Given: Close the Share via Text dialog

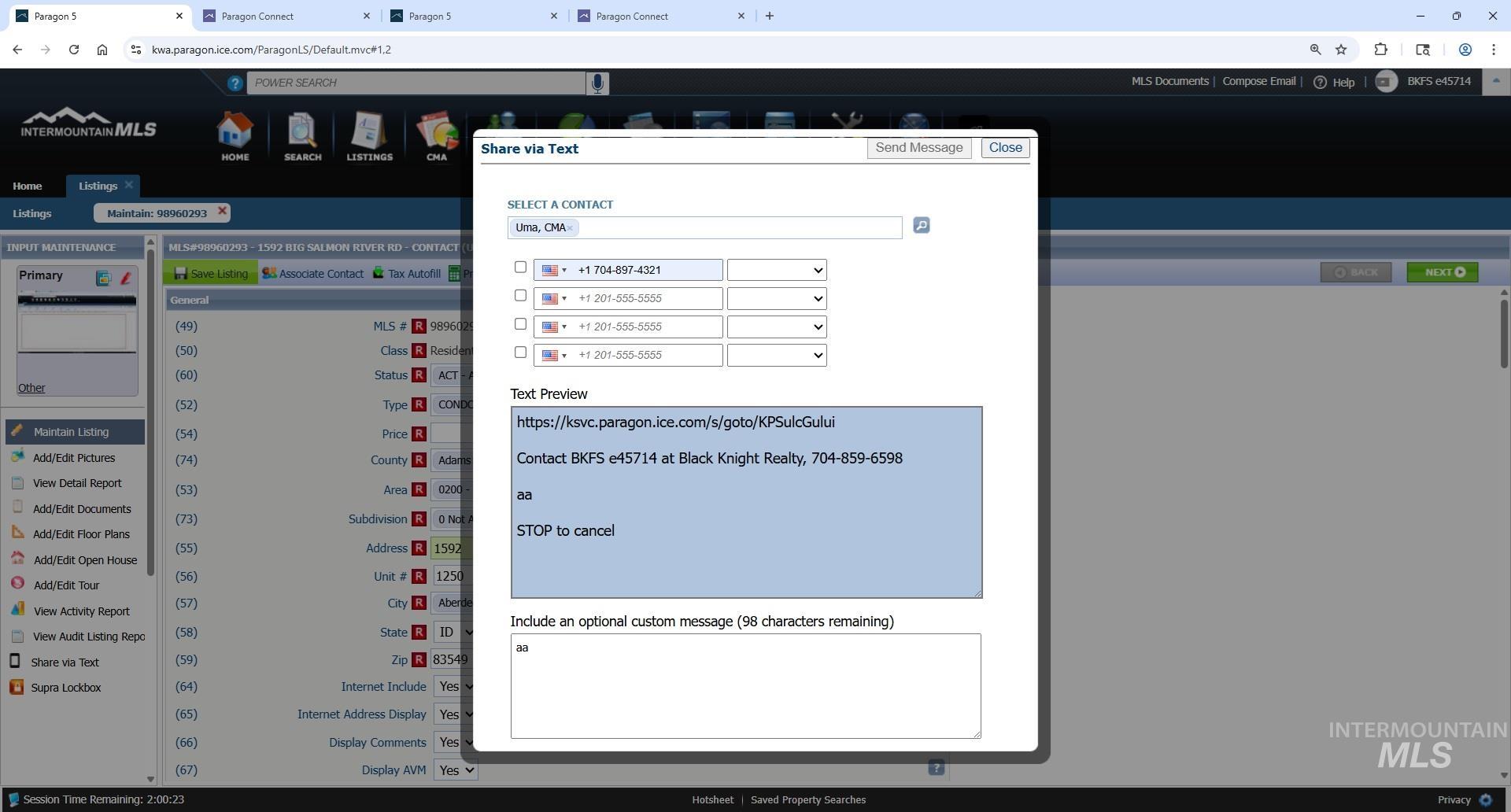Looking at the screenshot, I should (1005, 148).
